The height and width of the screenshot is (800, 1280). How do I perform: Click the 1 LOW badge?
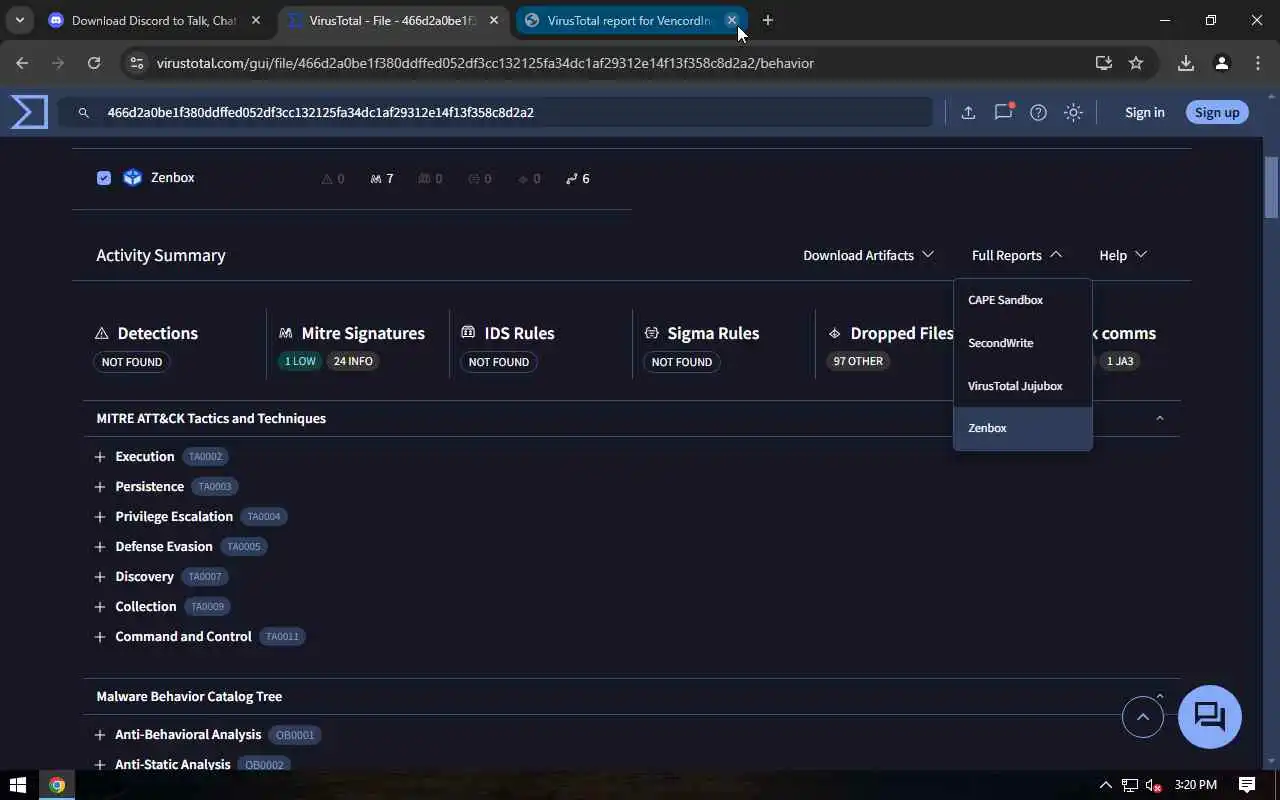(300, 361)
